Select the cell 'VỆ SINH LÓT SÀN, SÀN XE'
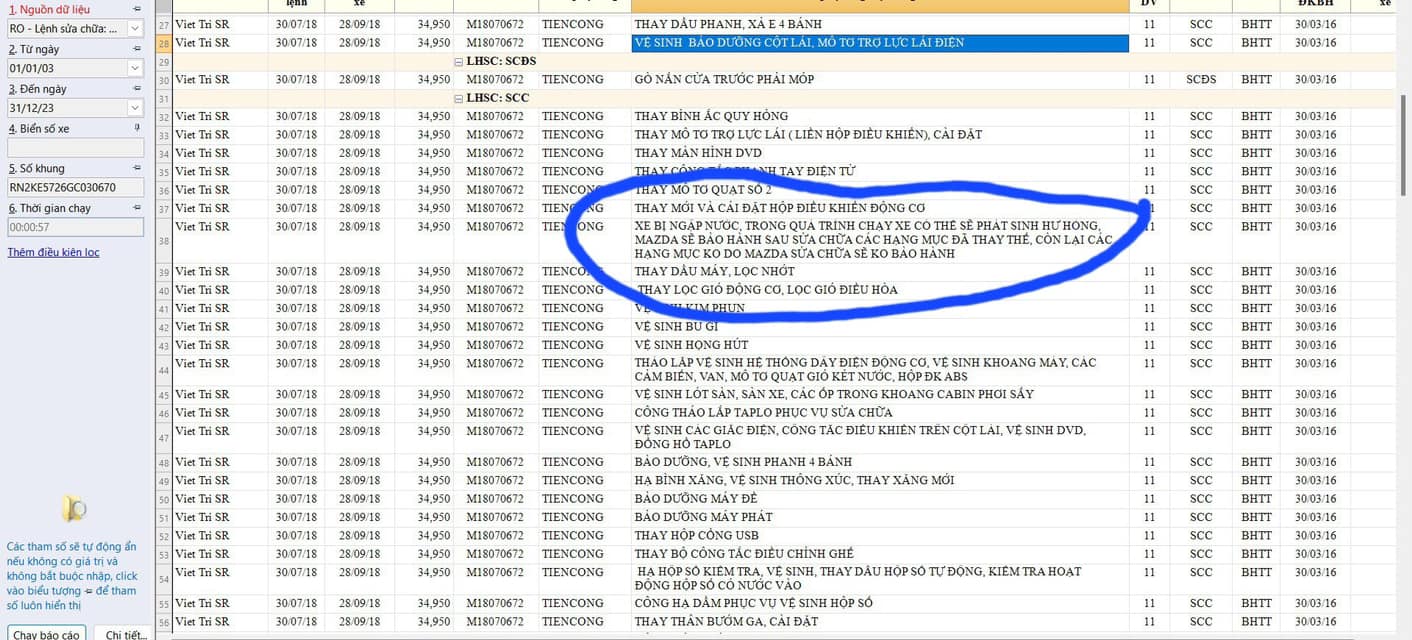Image resolution: width=1412 pixels, height=640 pixels. point(880,394)
